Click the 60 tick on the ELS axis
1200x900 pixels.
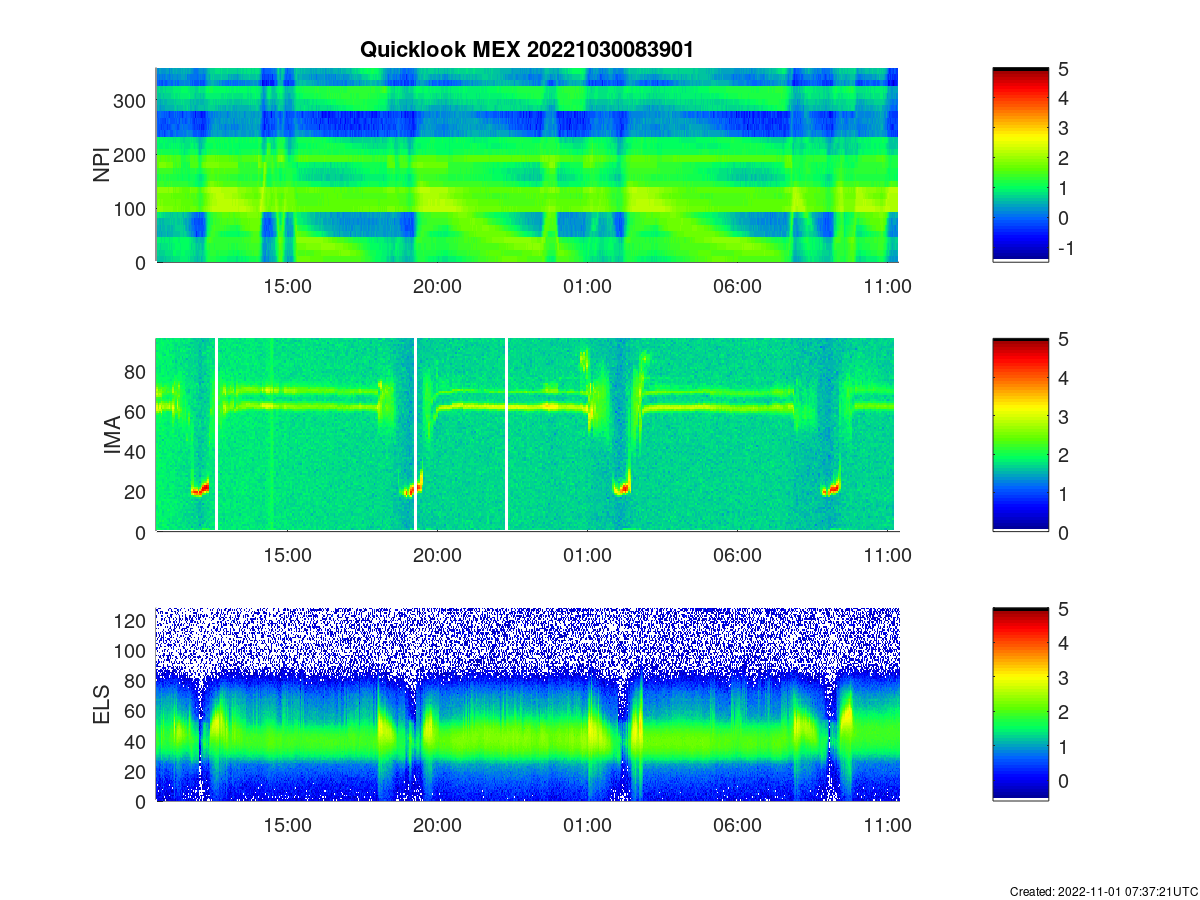(136, 712)
